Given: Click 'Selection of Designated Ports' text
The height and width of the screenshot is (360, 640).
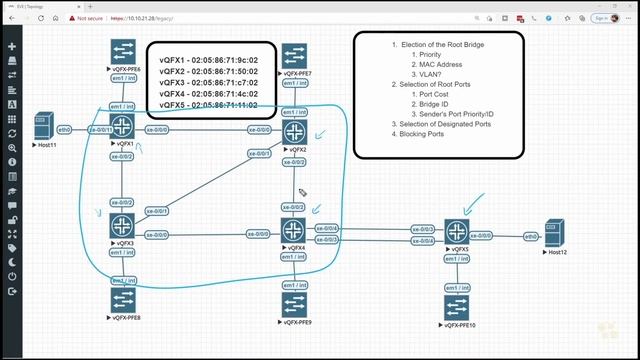Looking at the screenshot, I should point(445,124).
